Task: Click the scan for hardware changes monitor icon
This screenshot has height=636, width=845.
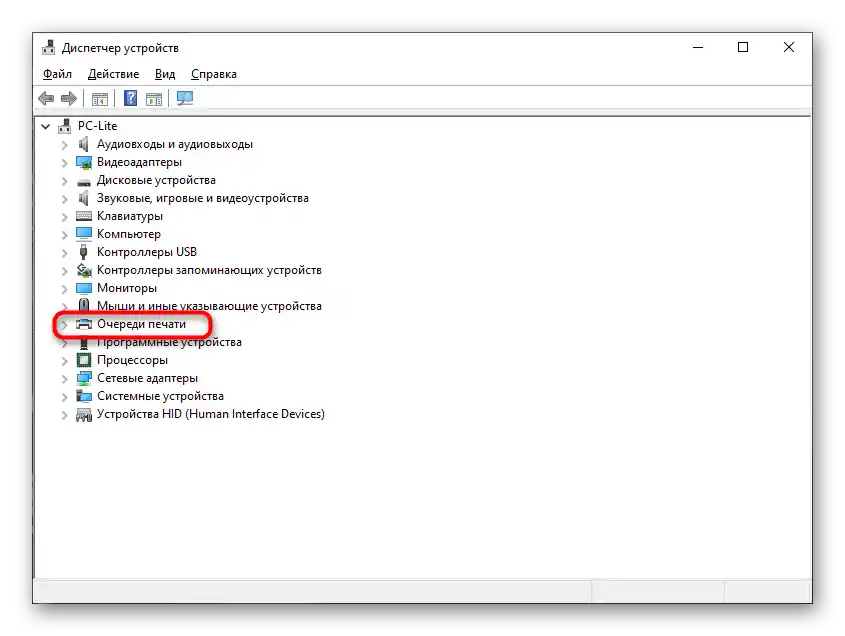Action: (x=185, y=98)
